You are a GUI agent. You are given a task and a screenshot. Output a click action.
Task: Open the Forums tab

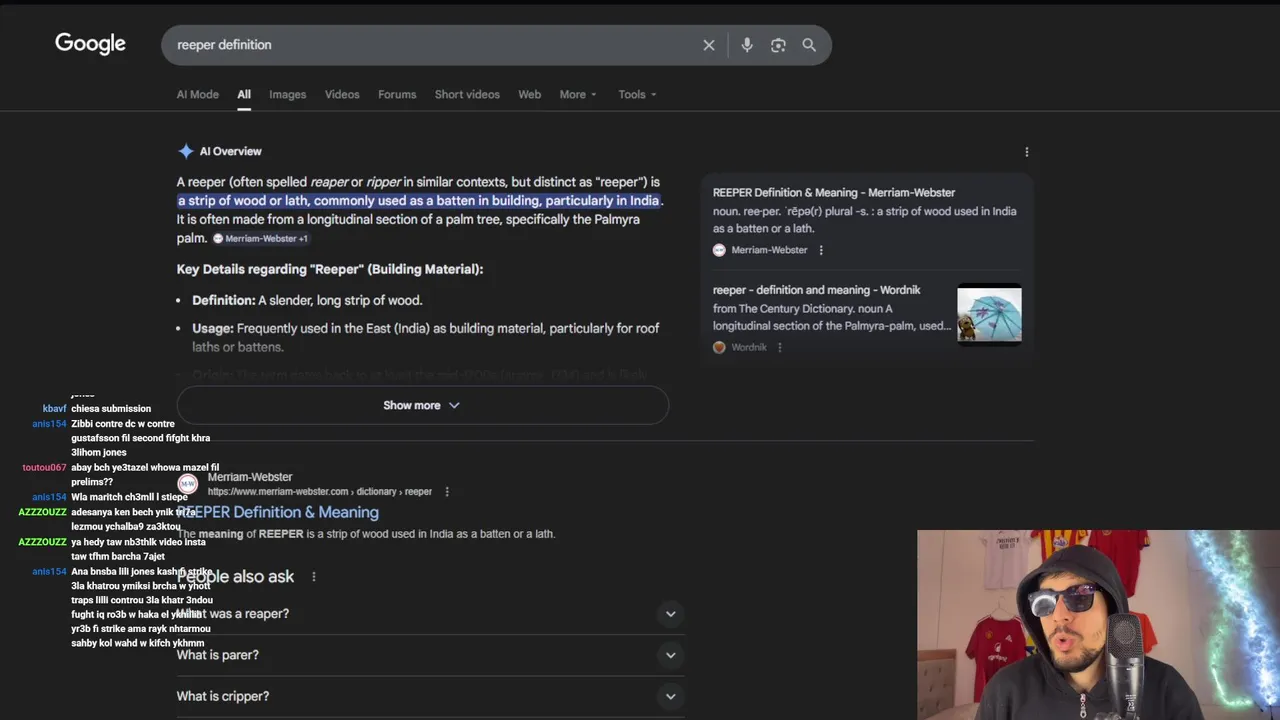click(x=397, y=94)
